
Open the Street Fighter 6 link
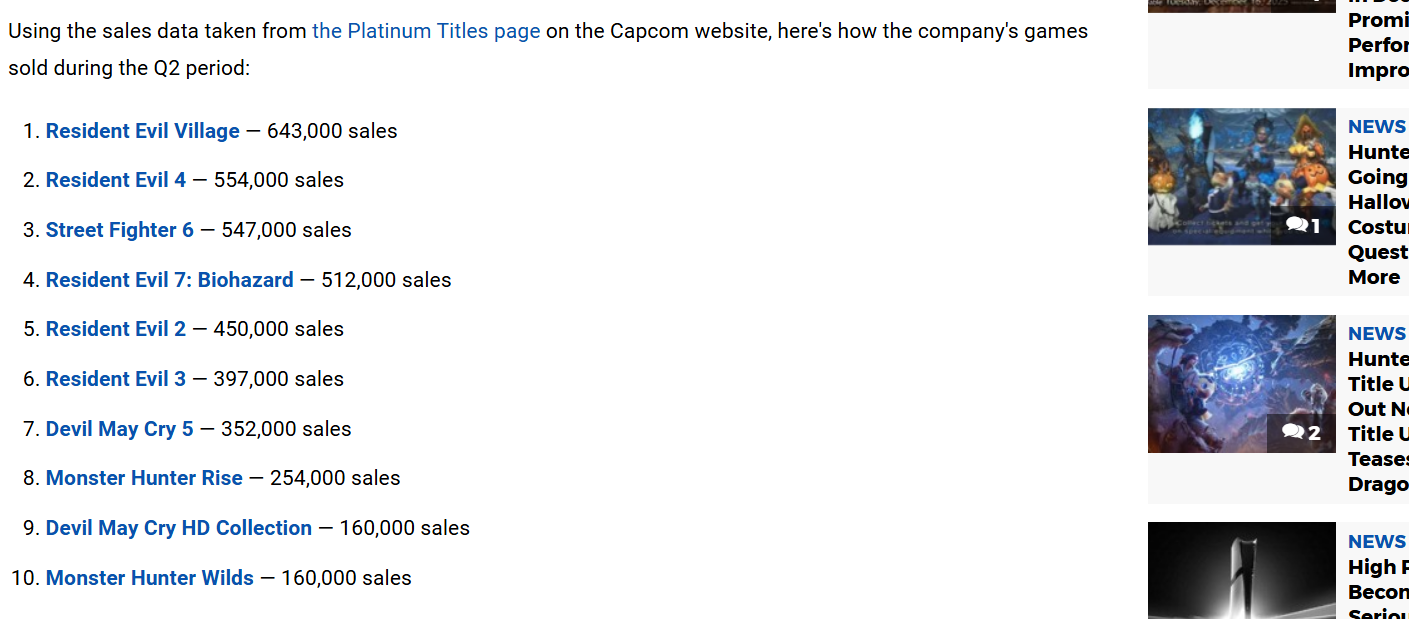(x=120, y=230)
